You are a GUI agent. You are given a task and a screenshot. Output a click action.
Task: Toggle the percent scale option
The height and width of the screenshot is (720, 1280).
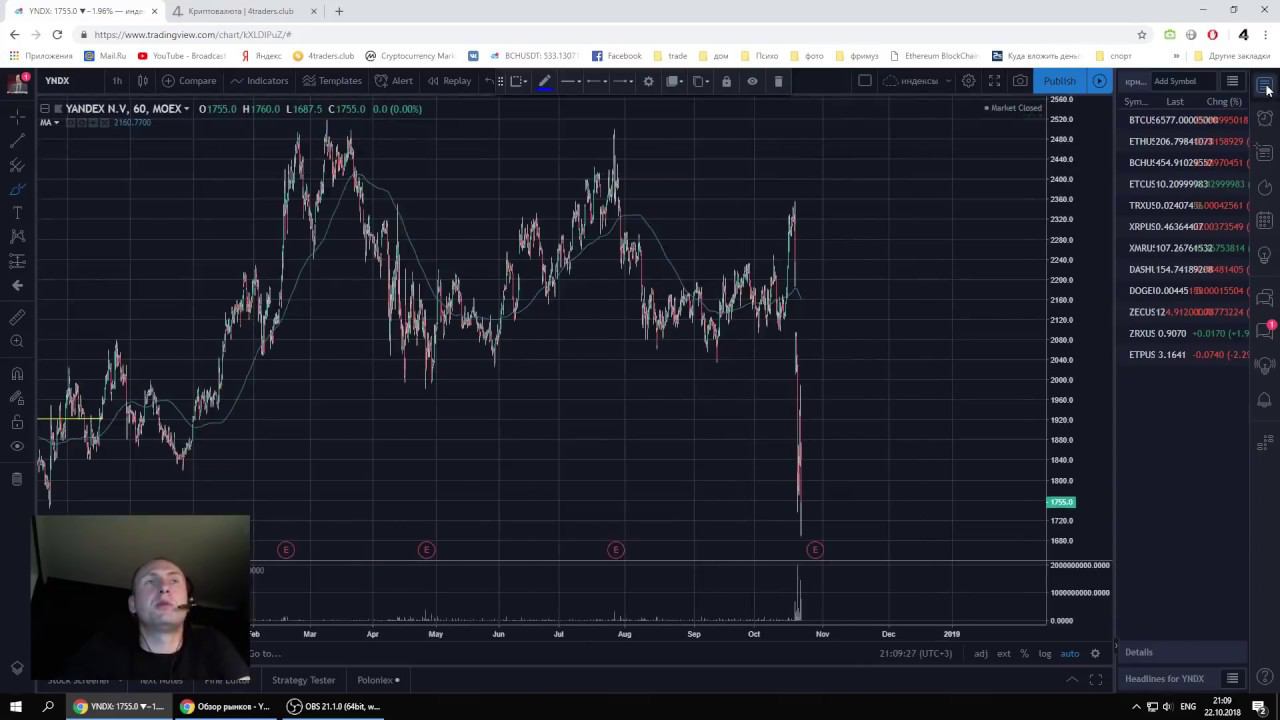[x=1024, y=654]
